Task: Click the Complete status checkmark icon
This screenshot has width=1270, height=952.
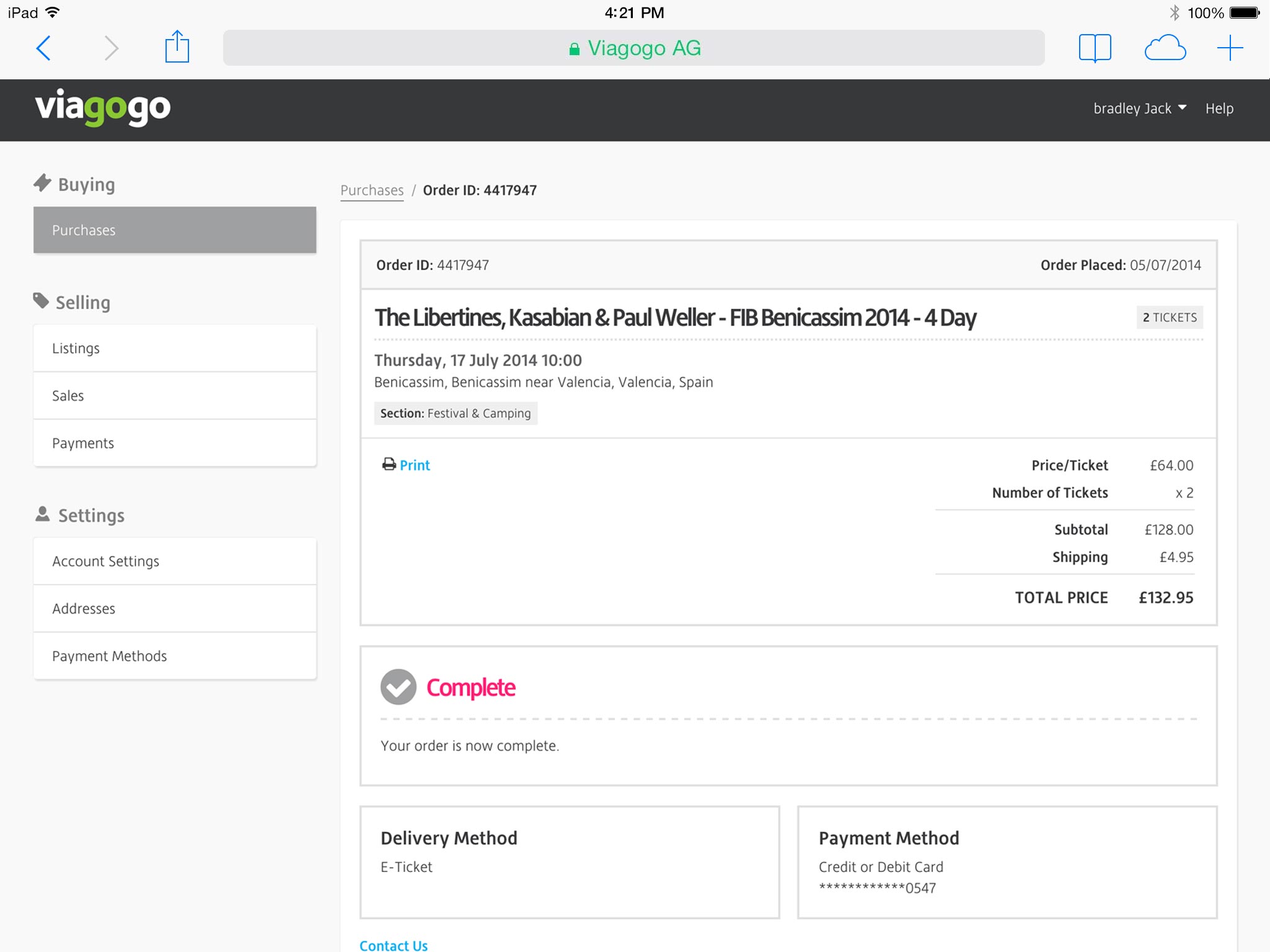Action: [x=398, y=687]
